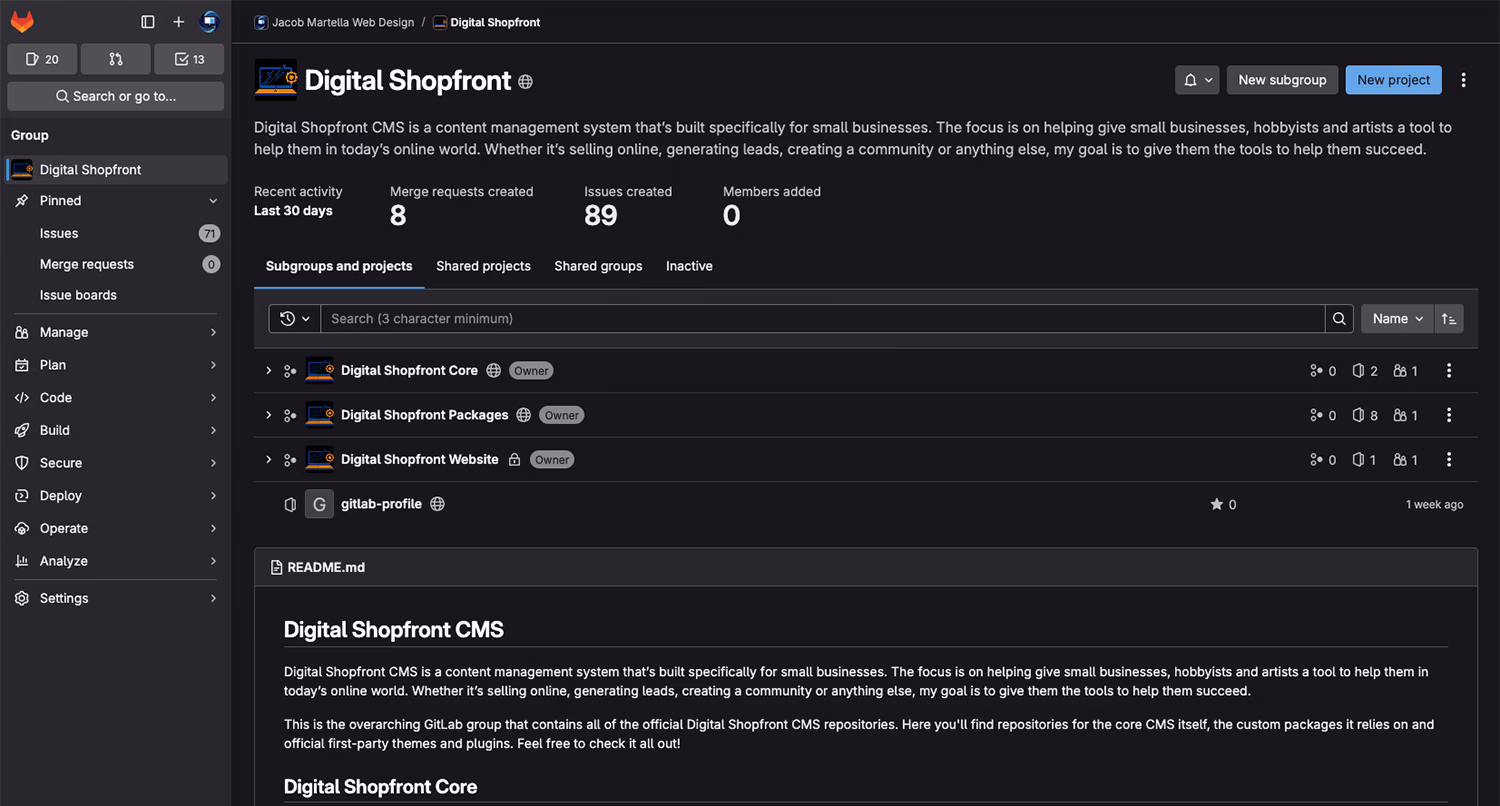1500x806 pixels.
Task: Expand the Digital Shopfront Core subgroup
Action: (268, 371)
